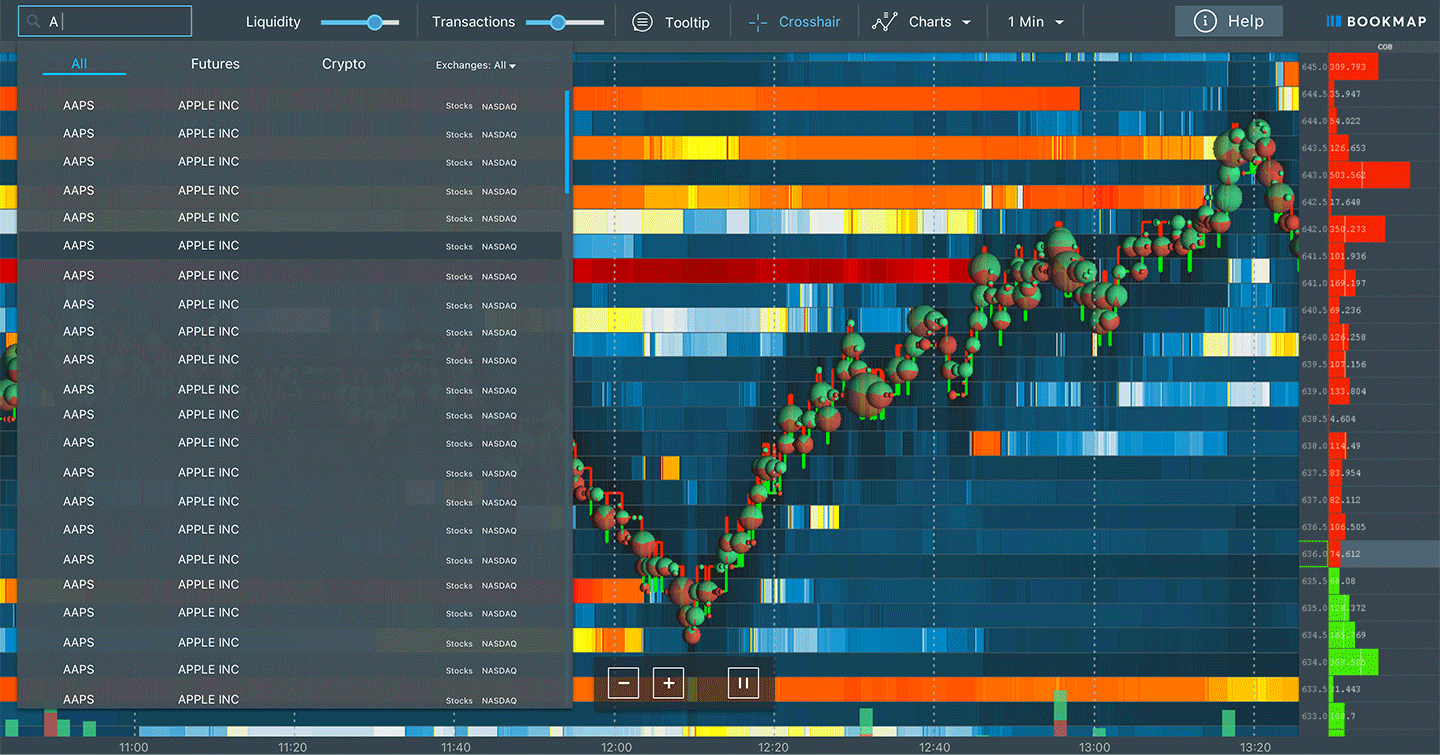The height and width of the screenshot is (755, 1440).
Task: Switch to the Futures tab
Action: pyautogui.click(x=215, y=64)
